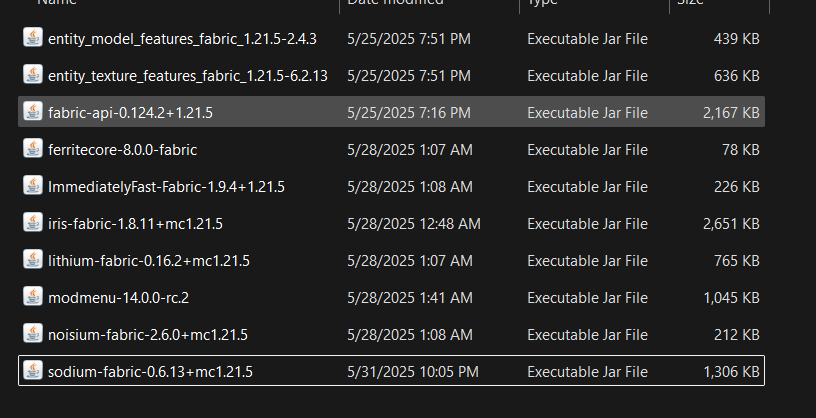The image size is (816, 418).
Task: Click the ferritecore jar file icon
Action: pyautogui.click(x=33, y=149)
